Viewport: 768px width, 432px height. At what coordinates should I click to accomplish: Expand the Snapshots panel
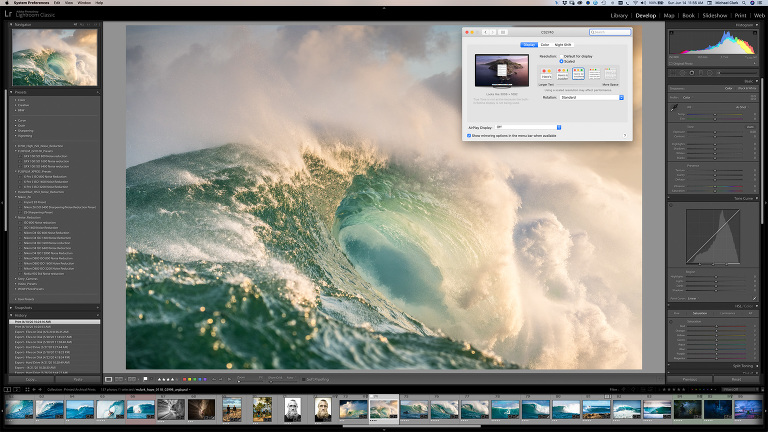(x=11, y=308)
